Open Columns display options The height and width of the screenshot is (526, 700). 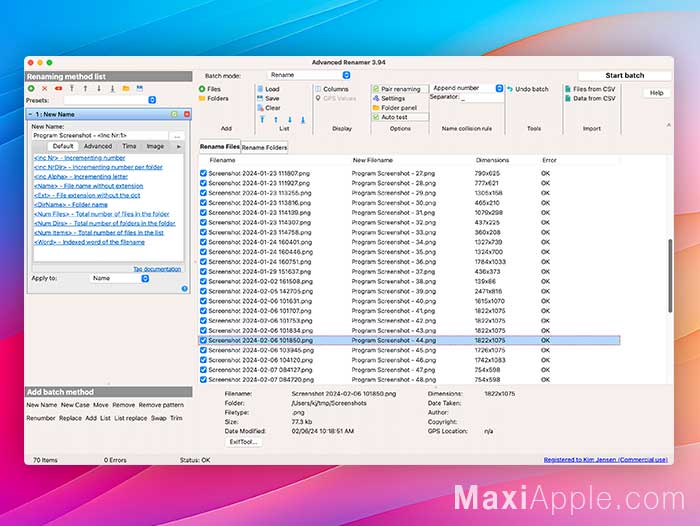tap(332, 89)
